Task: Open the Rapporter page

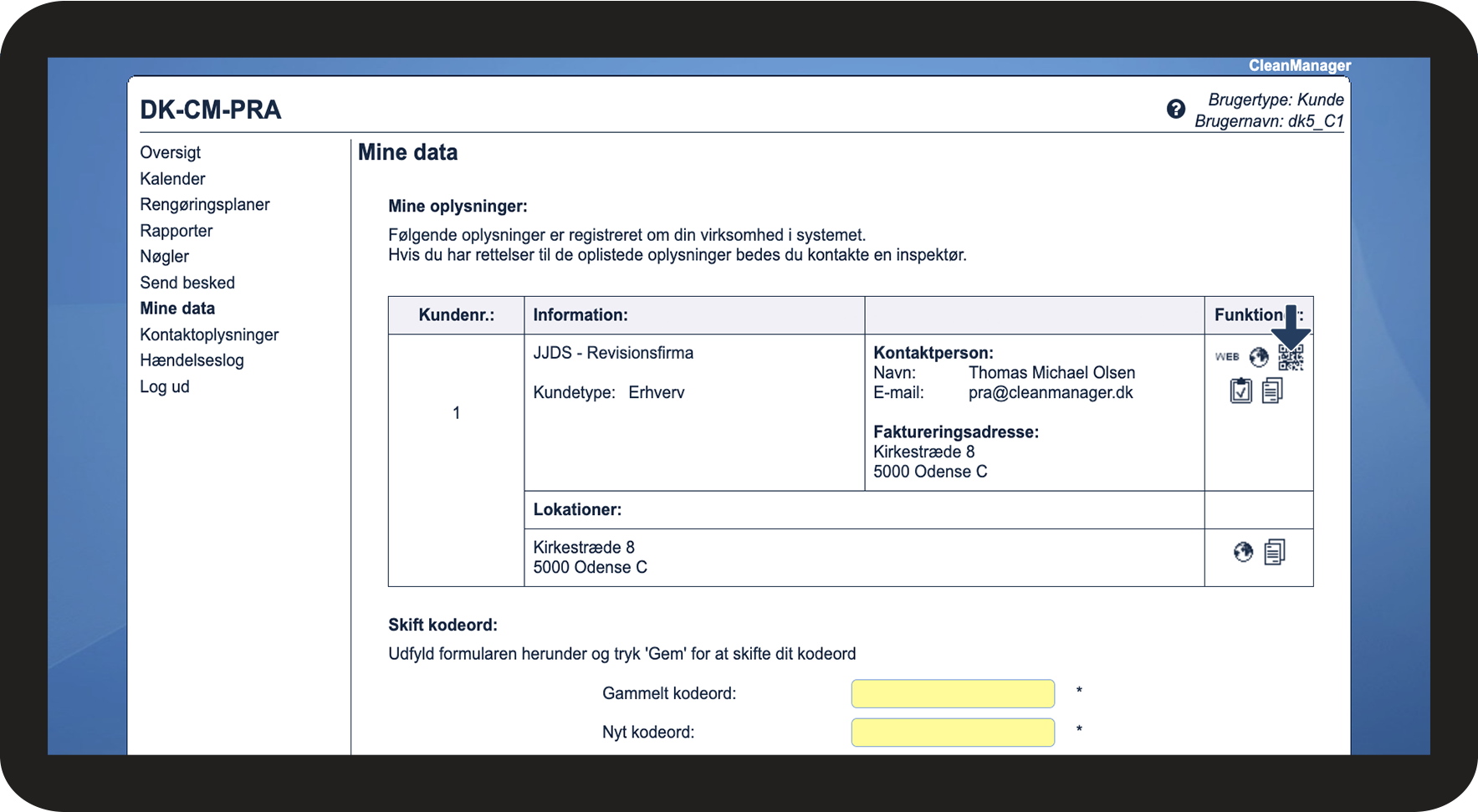Action: point(176,231)
